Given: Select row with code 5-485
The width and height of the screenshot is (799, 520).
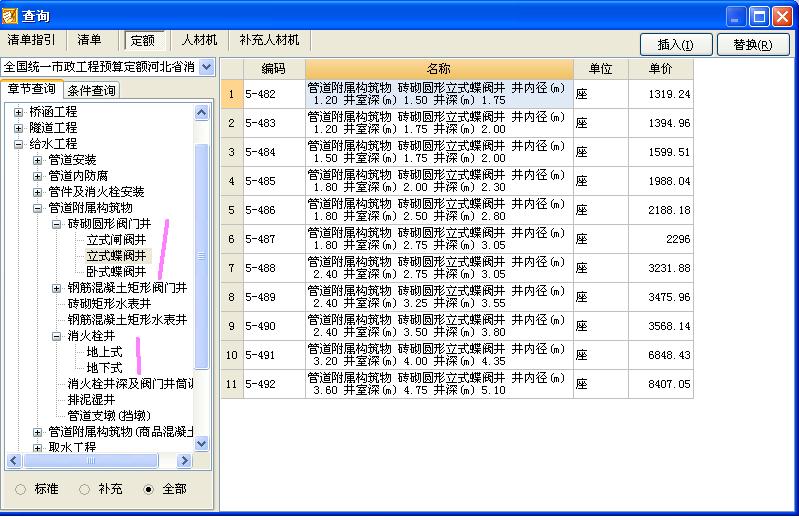Looking at the screenshot, I should [457, 181].
